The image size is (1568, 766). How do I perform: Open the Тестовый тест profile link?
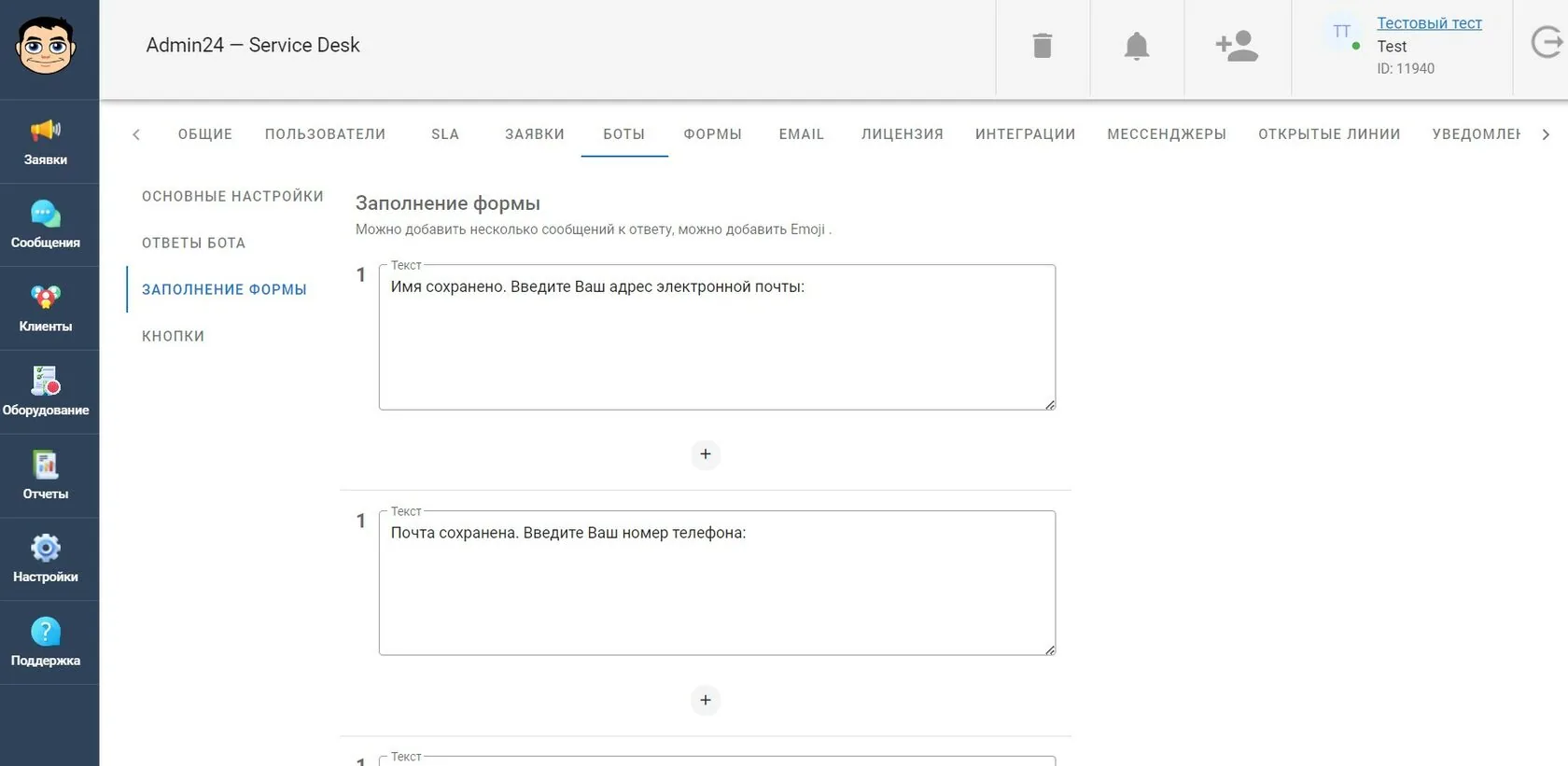pyautogui.click(x=1429, y=23)
